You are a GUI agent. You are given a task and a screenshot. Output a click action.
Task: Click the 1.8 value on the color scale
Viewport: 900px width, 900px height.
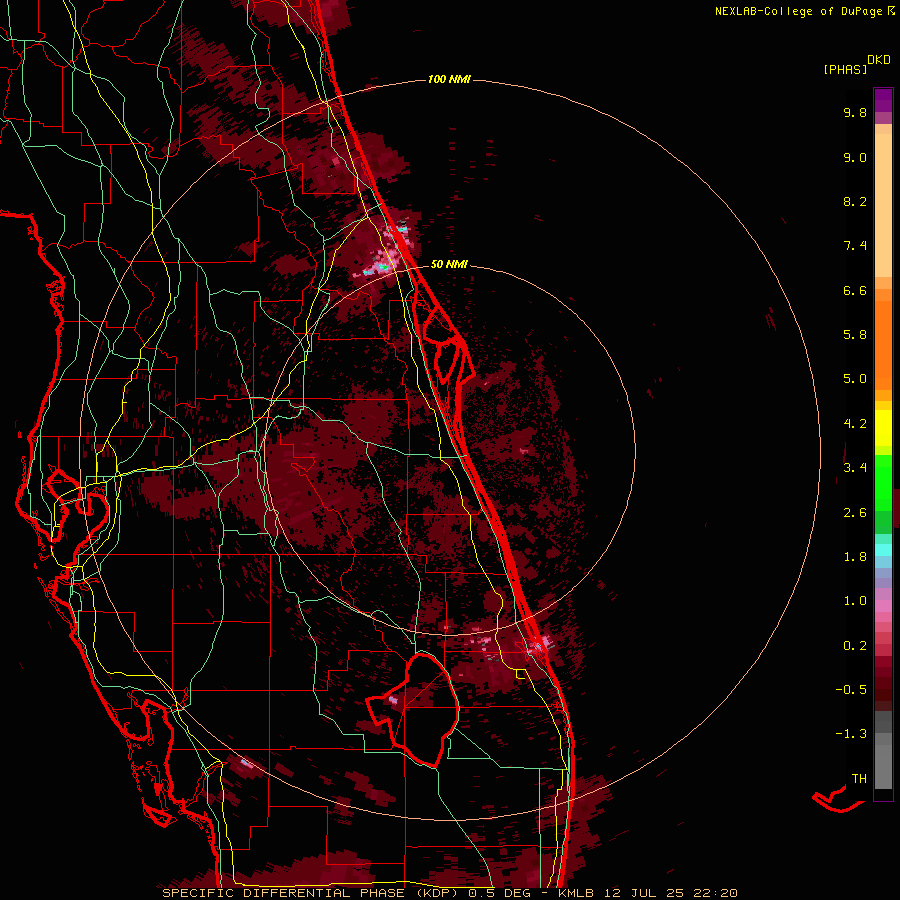[855, 557]
